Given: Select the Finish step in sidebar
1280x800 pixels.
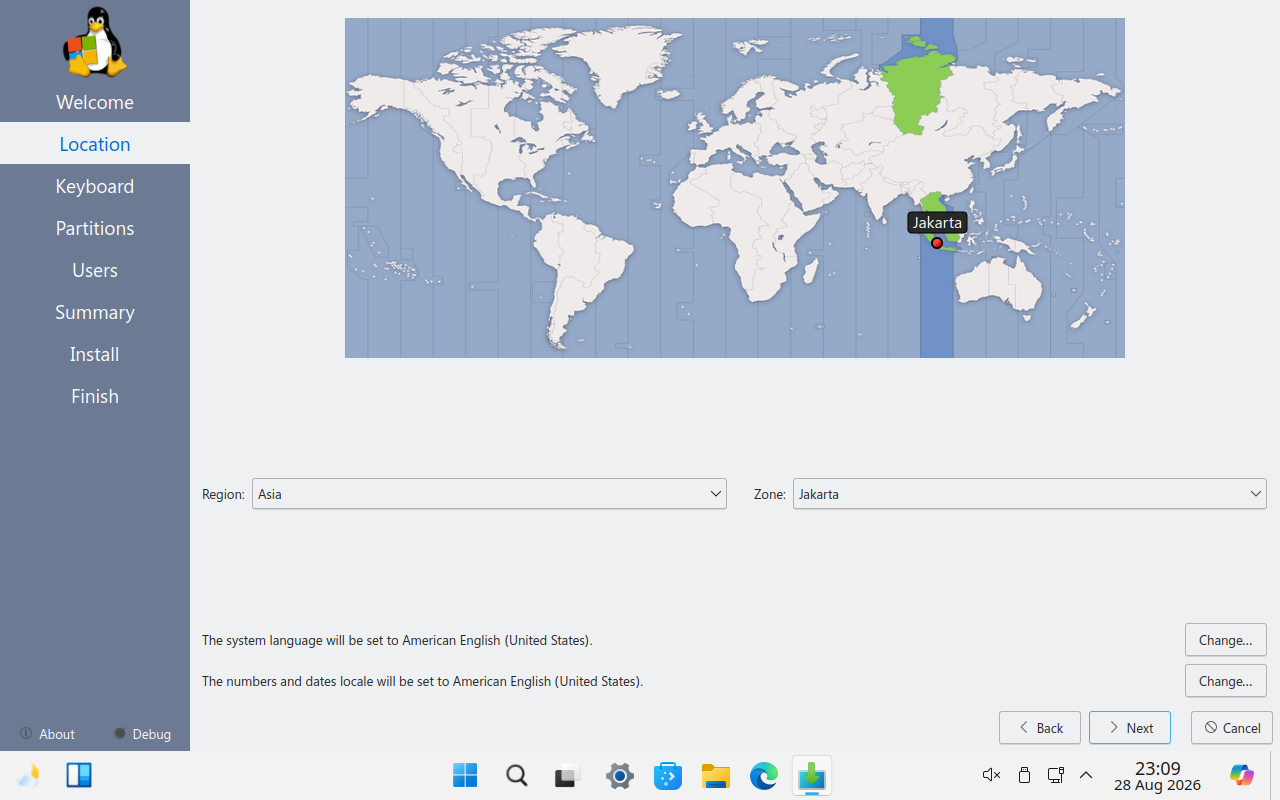Looking at the screenshot, I should 95,396.
